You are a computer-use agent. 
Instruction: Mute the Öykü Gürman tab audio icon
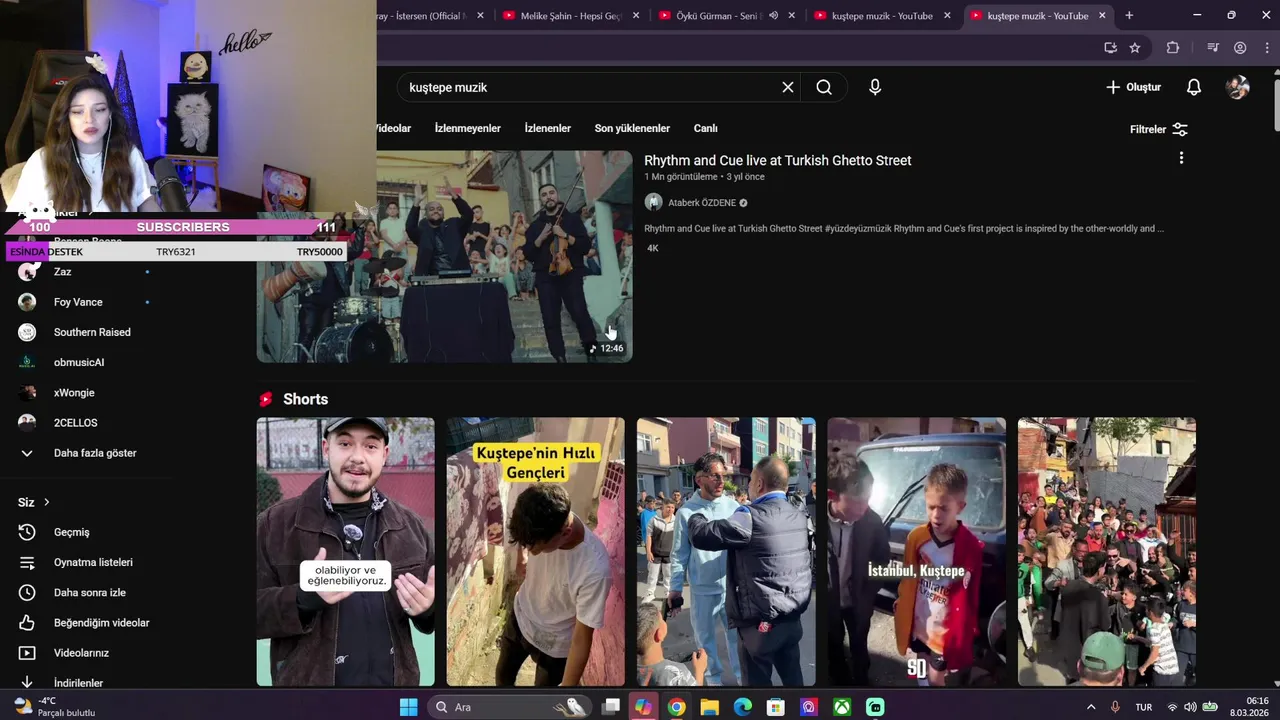[x=773, y=16]
